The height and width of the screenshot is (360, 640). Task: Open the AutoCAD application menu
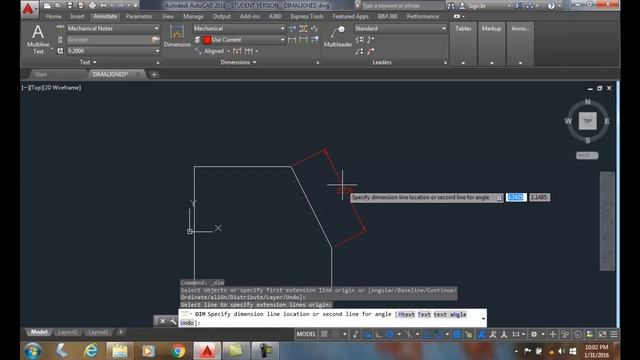[29, 9]
